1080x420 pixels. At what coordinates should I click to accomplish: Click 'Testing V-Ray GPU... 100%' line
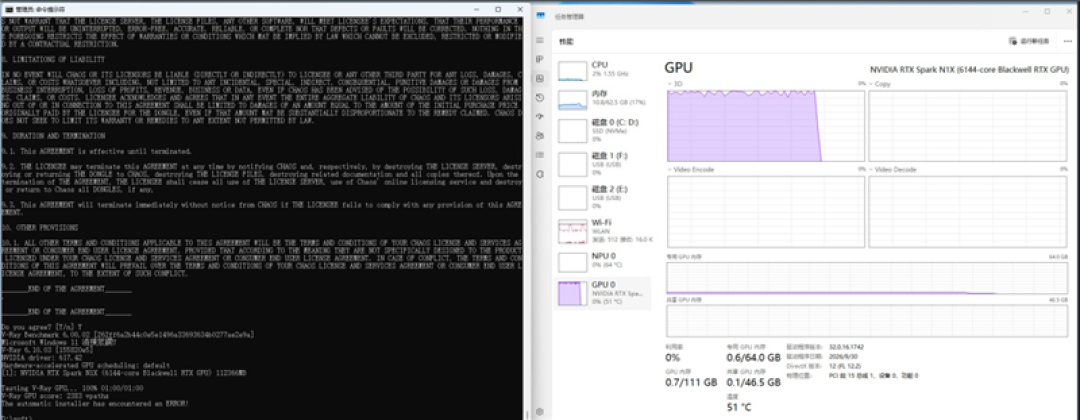click(71, 389)
